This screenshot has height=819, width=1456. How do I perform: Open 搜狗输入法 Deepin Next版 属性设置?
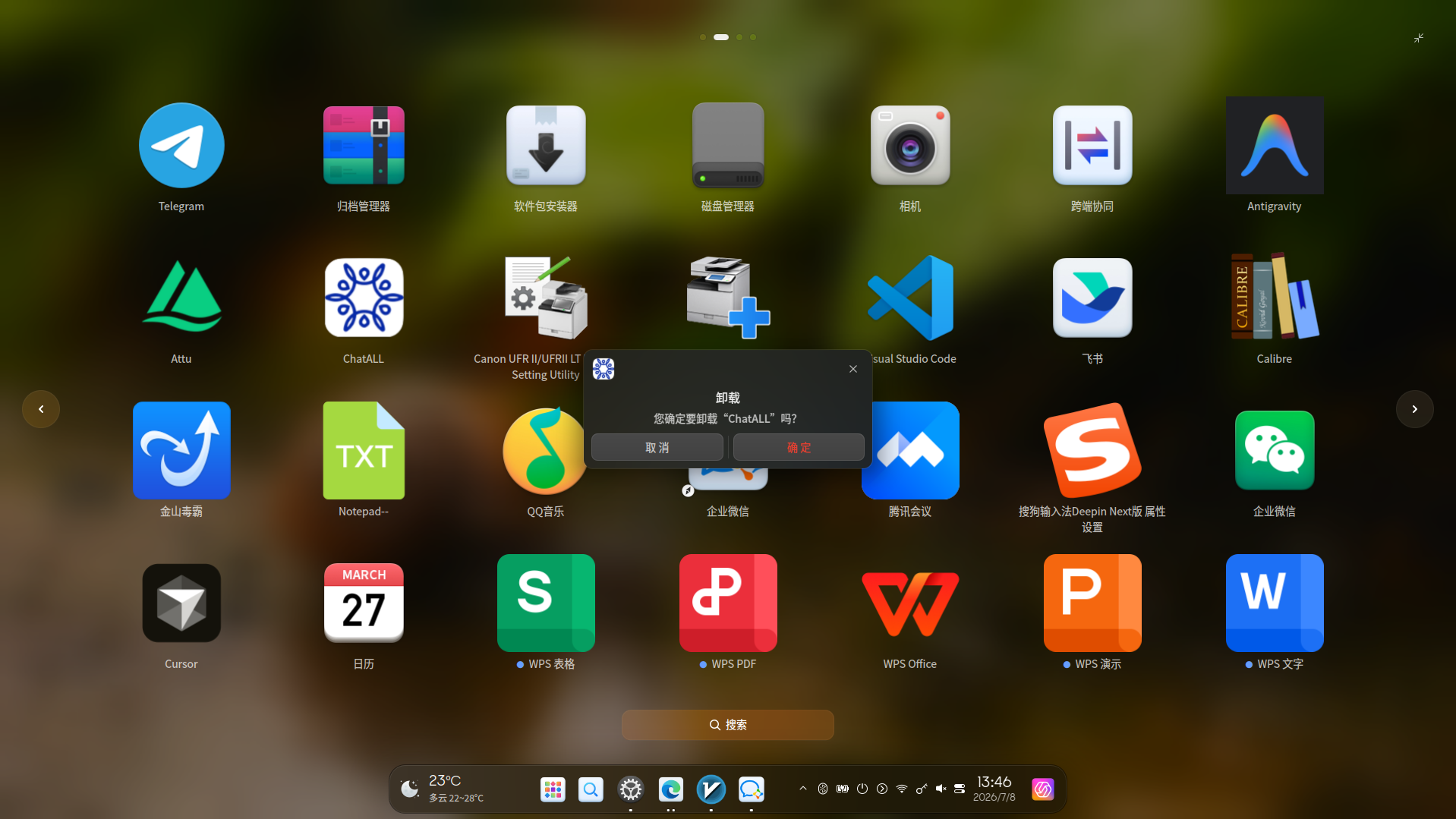tap(1092, 450)
